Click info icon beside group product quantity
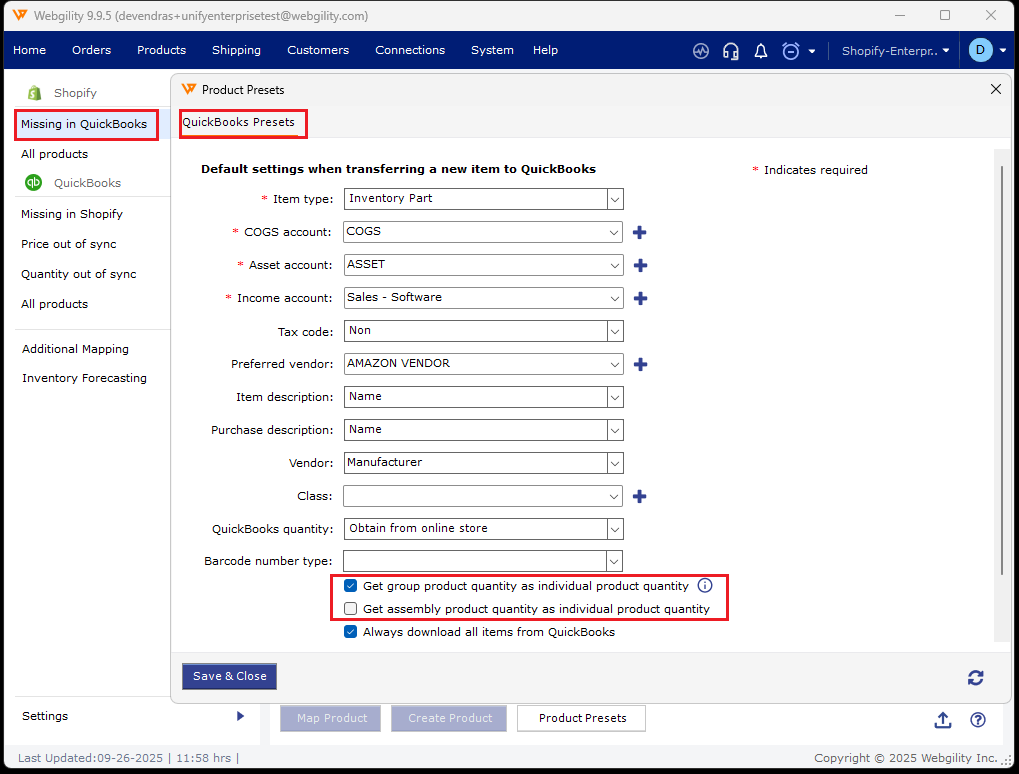Image resolution: width=1019 pixels, height=774 pixels. 705,586
